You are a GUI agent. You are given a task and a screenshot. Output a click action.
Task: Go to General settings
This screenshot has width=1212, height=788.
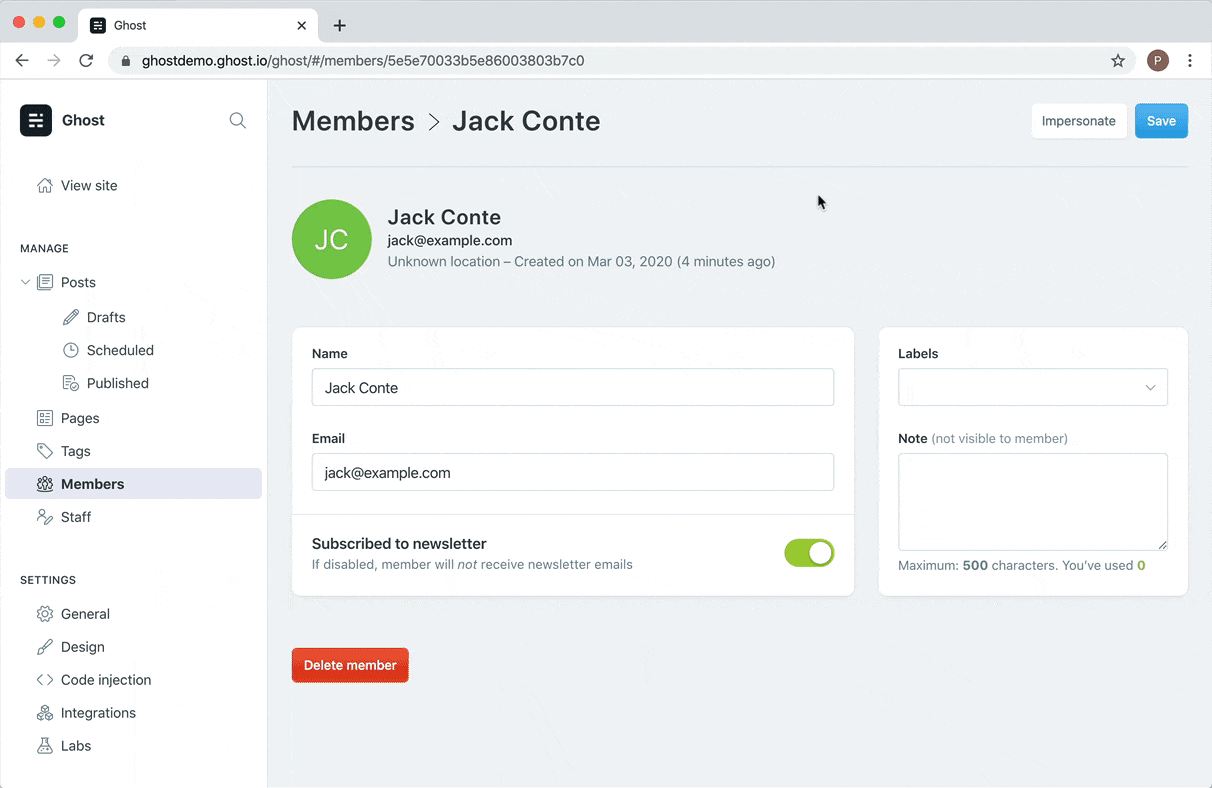pyautogui.click(x=85, y=614)
